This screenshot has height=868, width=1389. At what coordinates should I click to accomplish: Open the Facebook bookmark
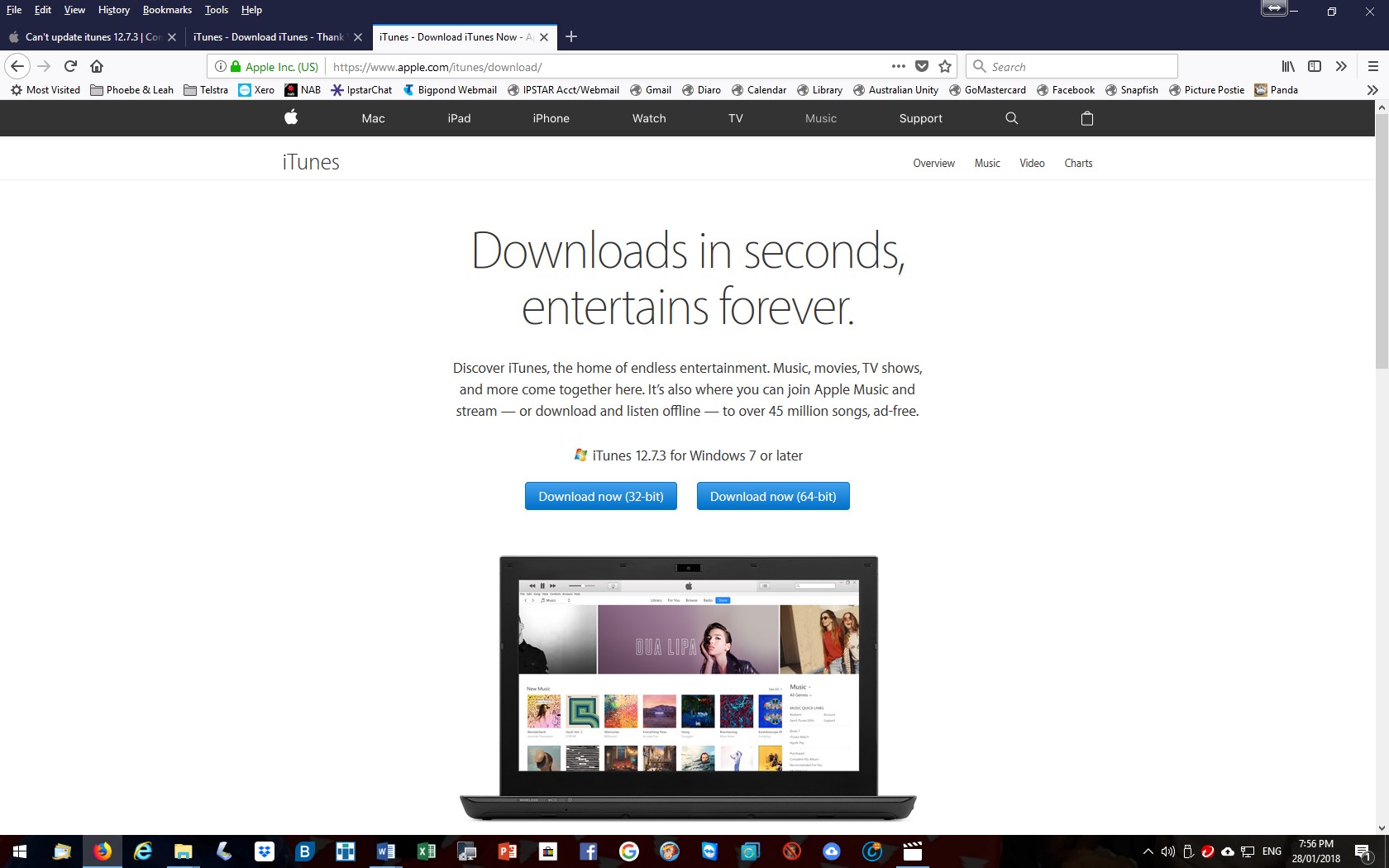pos(1066,90)
